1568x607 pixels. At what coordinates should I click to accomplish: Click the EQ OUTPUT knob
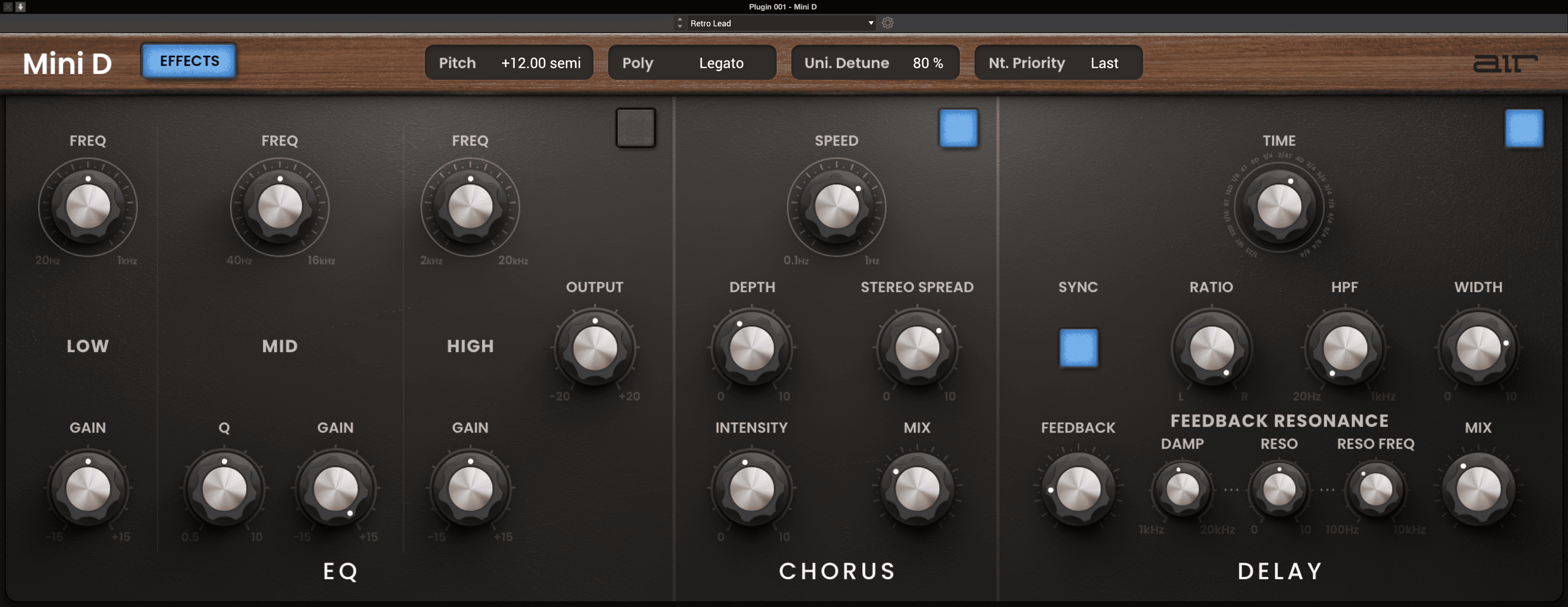tap(595, 348)
